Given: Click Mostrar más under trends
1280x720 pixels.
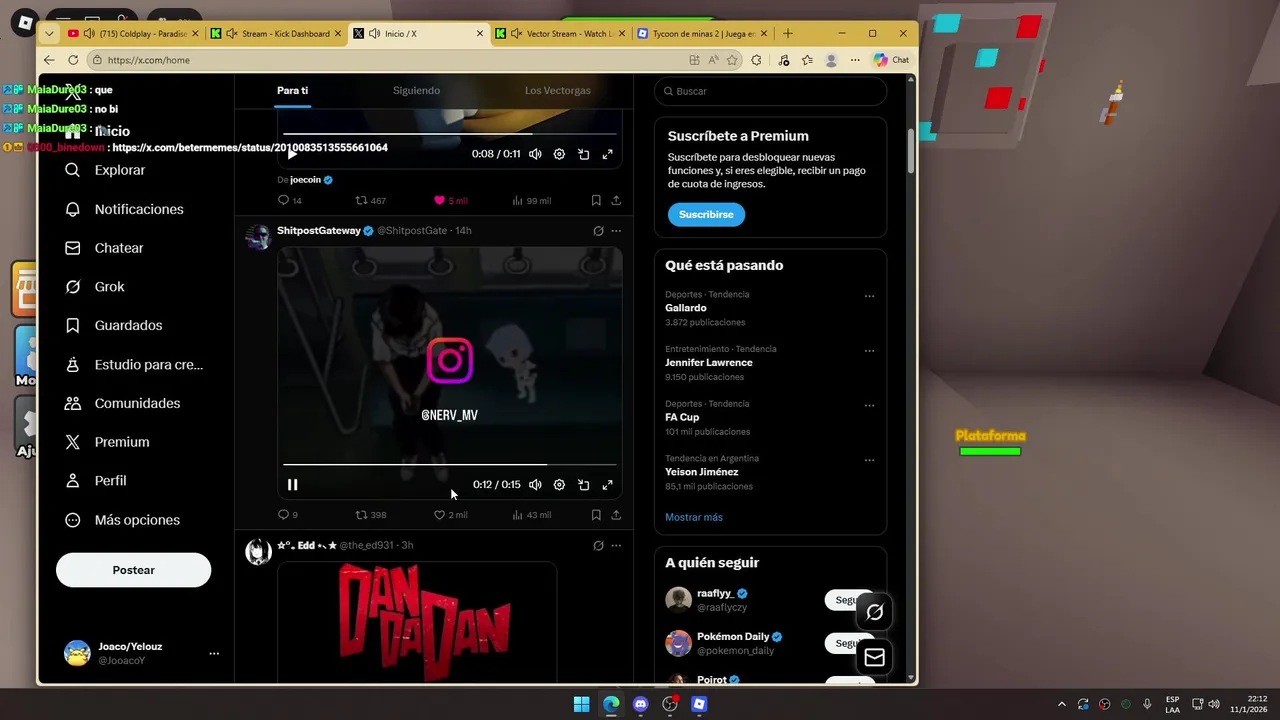Looking at the screenshot, I should pos(694,517).
